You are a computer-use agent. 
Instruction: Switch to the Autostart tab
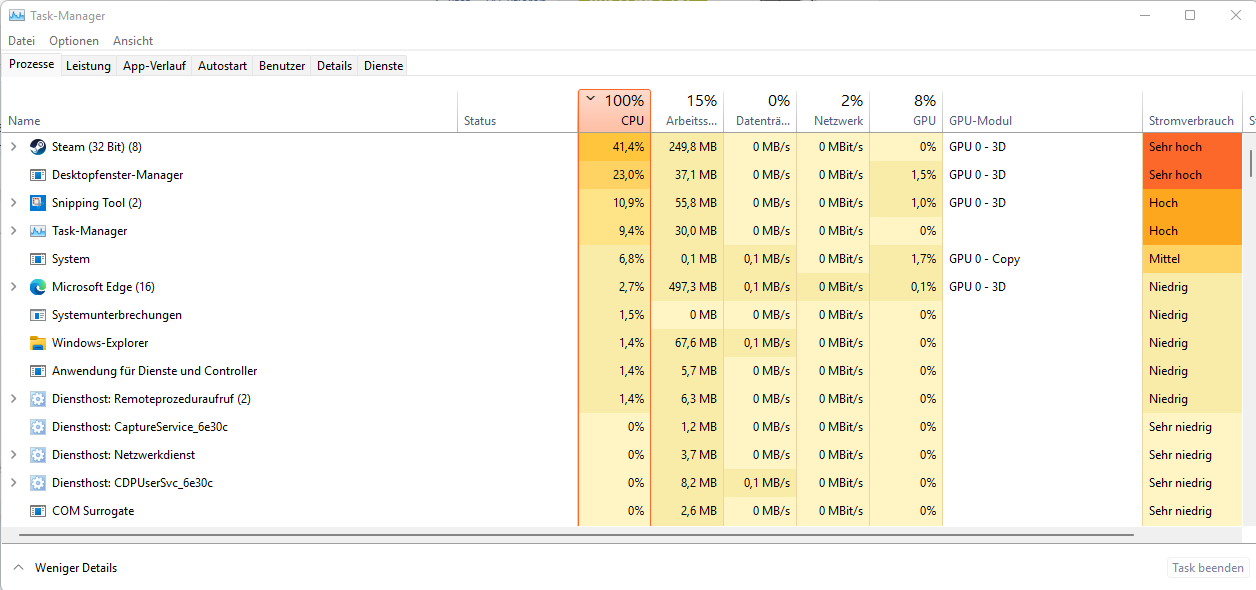click(x=222, y=66)
